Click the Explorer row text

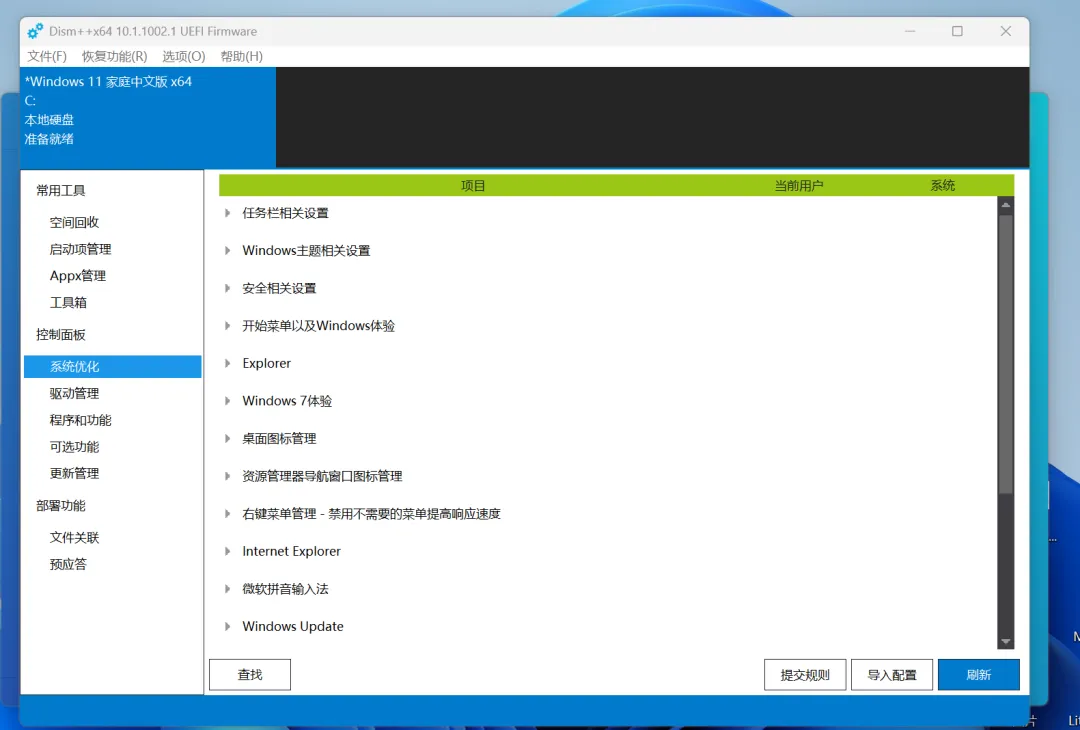tap(267, 363)
